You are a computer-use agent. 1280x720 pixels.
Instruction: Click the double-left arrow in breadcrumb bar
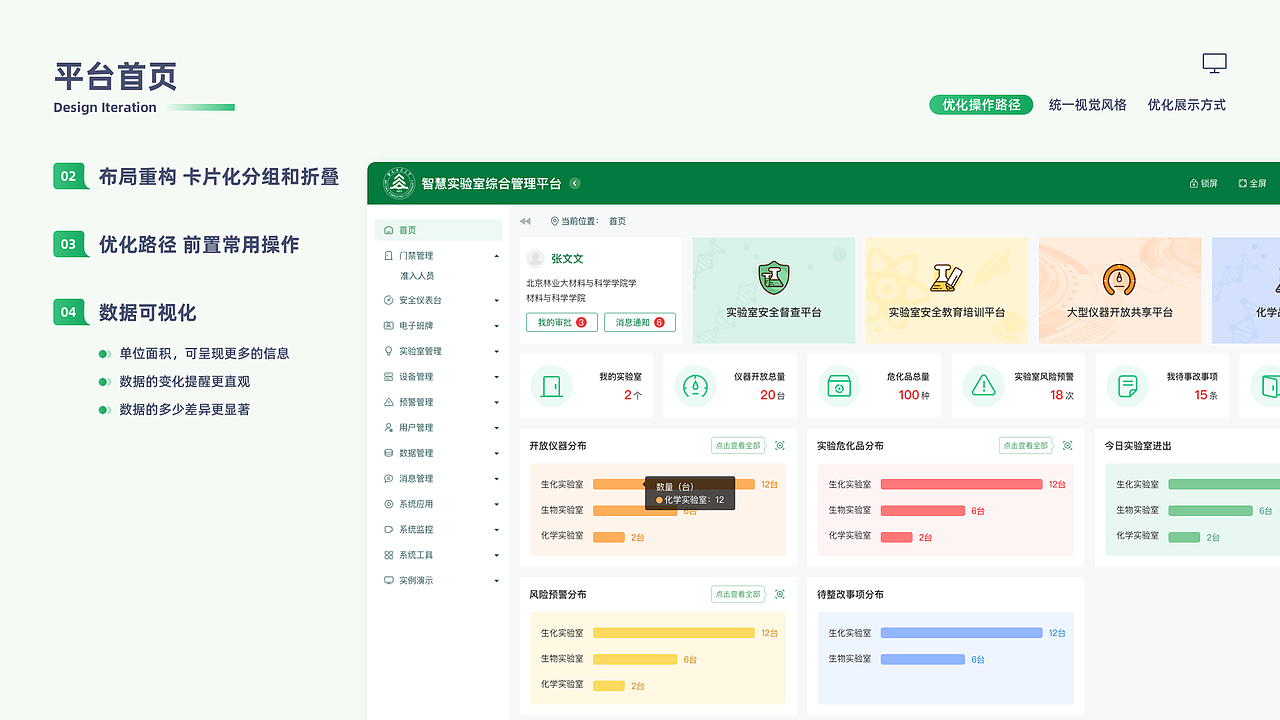click(525, 221)
